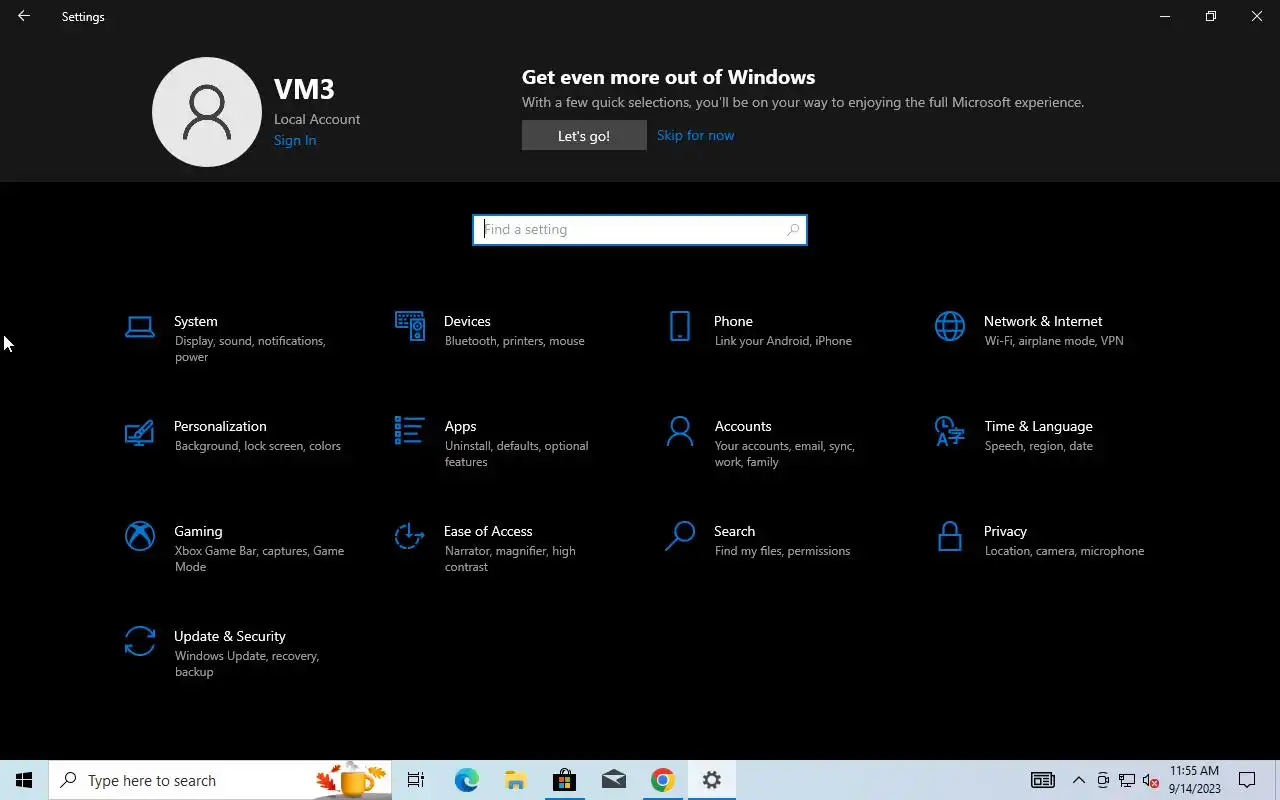Expand the hidden system tray icons chevron
Image resolution: width=1280 pixels, height=800 pixels.
[x=1079, y=780]
